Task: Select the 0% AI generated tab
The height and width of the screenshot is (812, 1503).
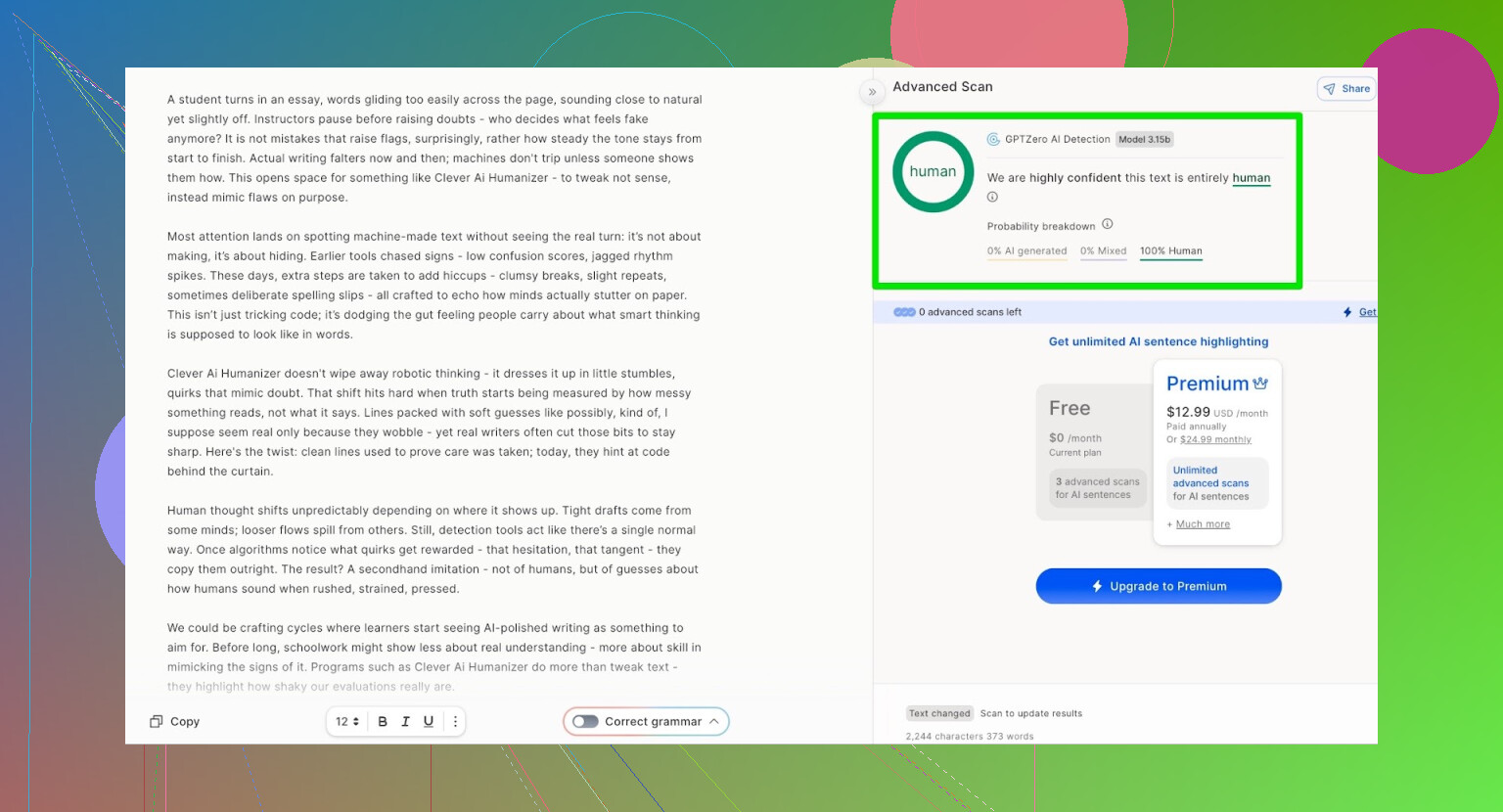Action: pyautogui.click(x=1026, y=251)
